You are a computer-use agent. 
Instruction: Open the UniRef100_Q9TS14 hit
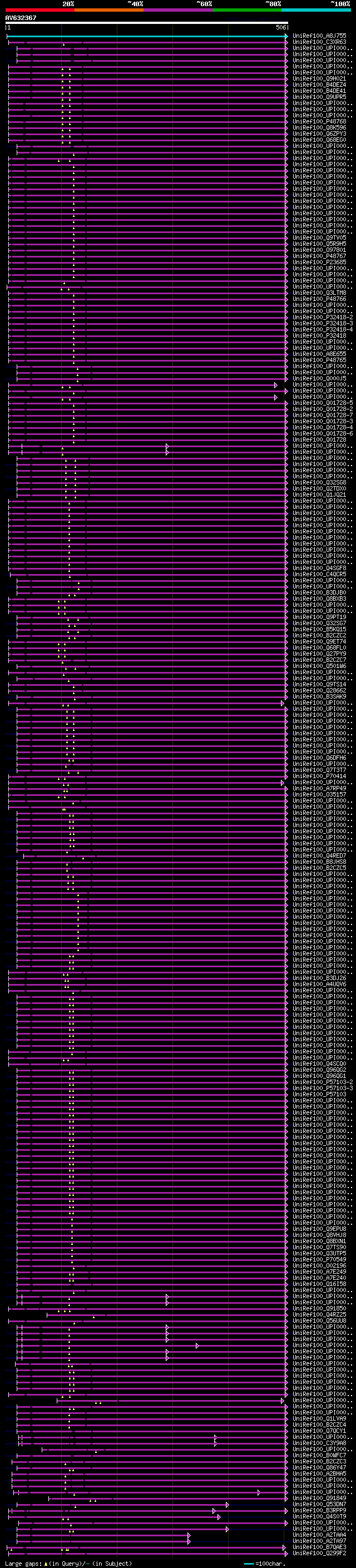(x=319, y=684)
